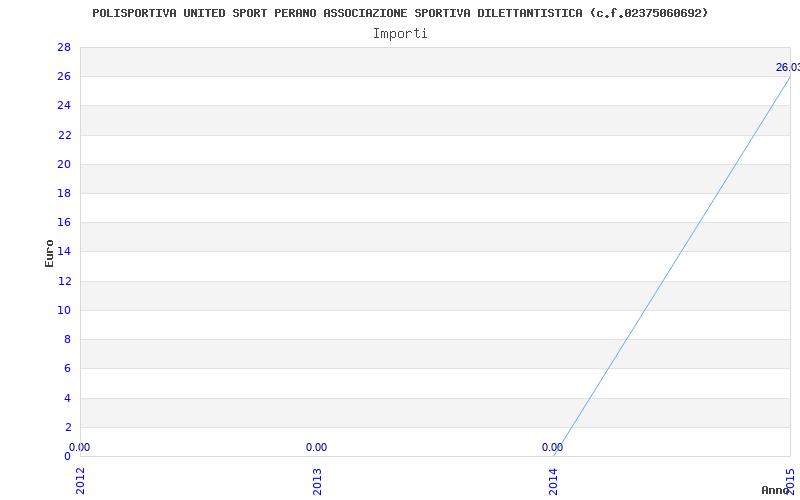Click the 0.00 value label above 2014

[x=553, y=447]
